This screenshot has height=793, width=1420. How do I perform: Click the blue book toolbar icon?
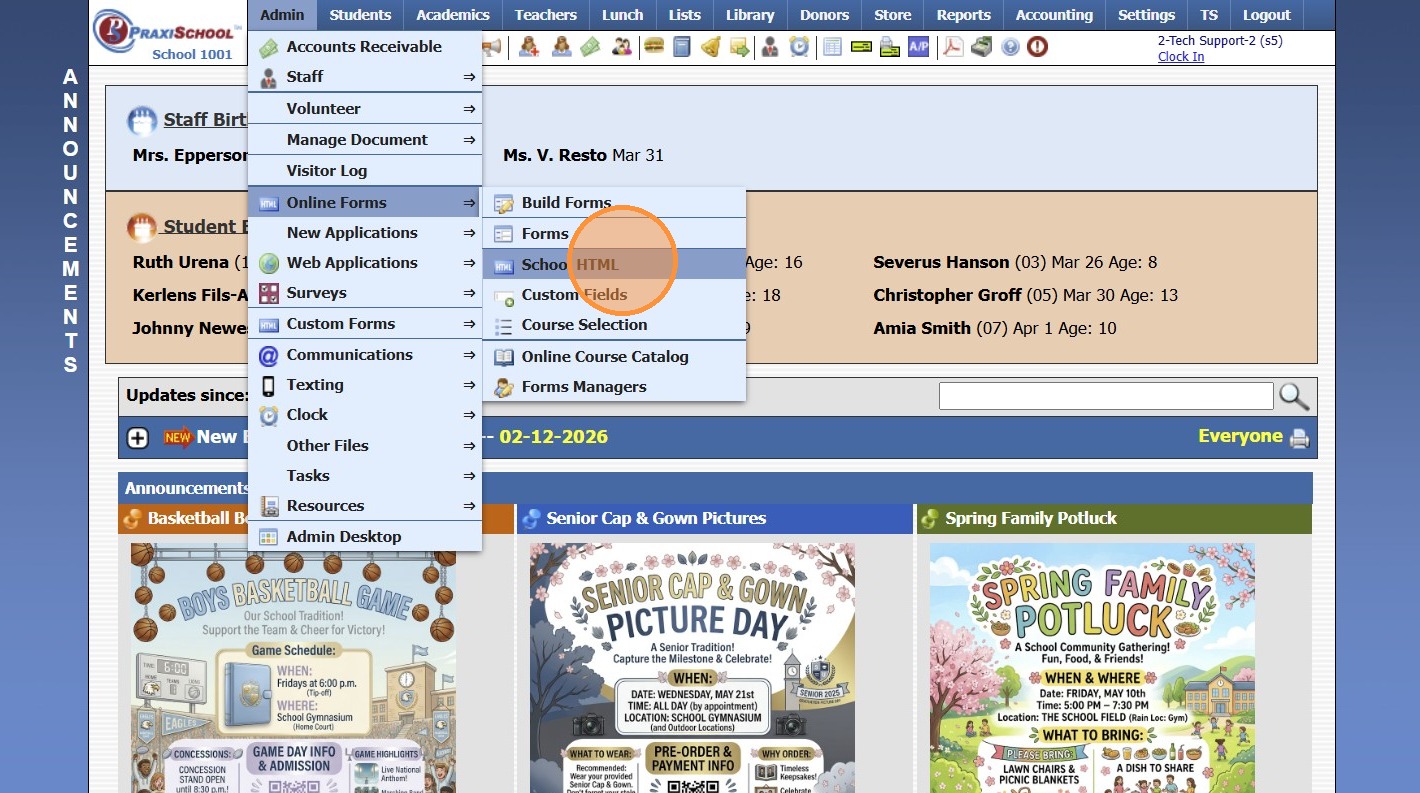coord(682,46)
